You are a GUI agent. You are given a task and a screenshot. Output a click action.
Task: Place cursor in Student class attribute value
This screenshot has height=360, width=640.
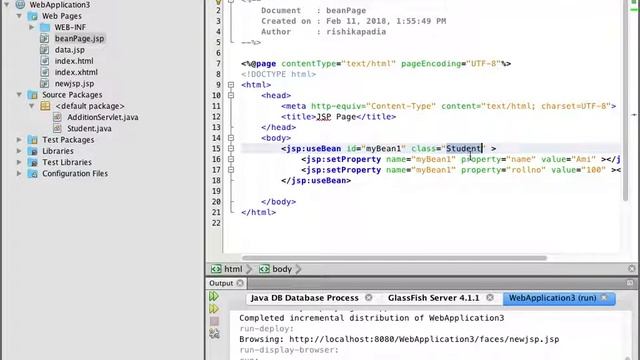[463, 149]
